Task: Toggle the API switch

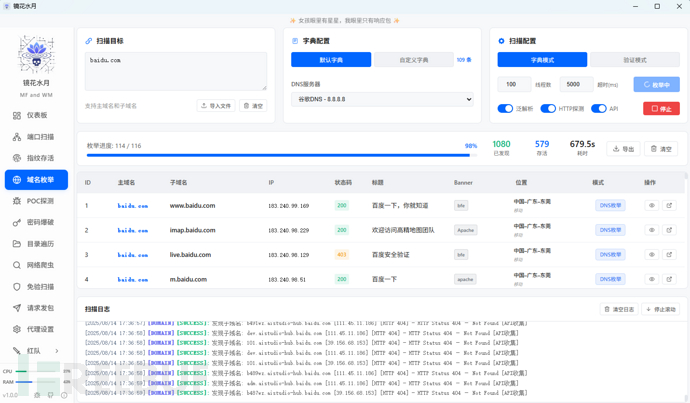Action: (598, 108)
